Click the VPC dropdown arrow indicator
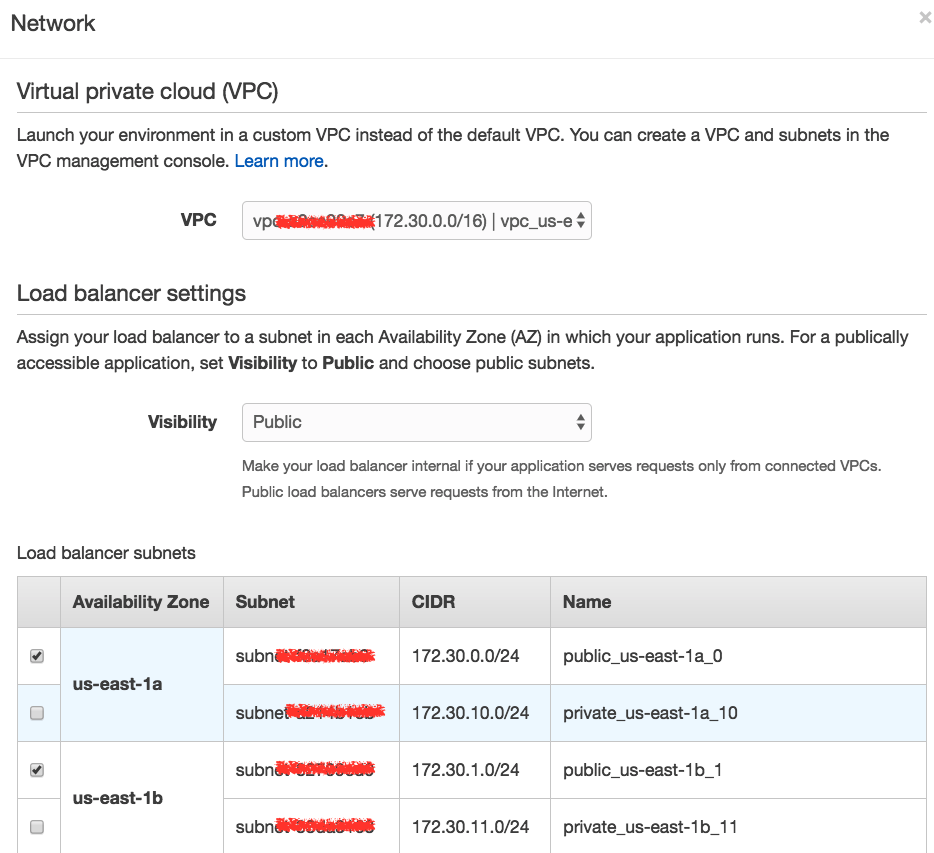Image resolution: width=934 pixels, height=853 pixels. pos(581,221)
